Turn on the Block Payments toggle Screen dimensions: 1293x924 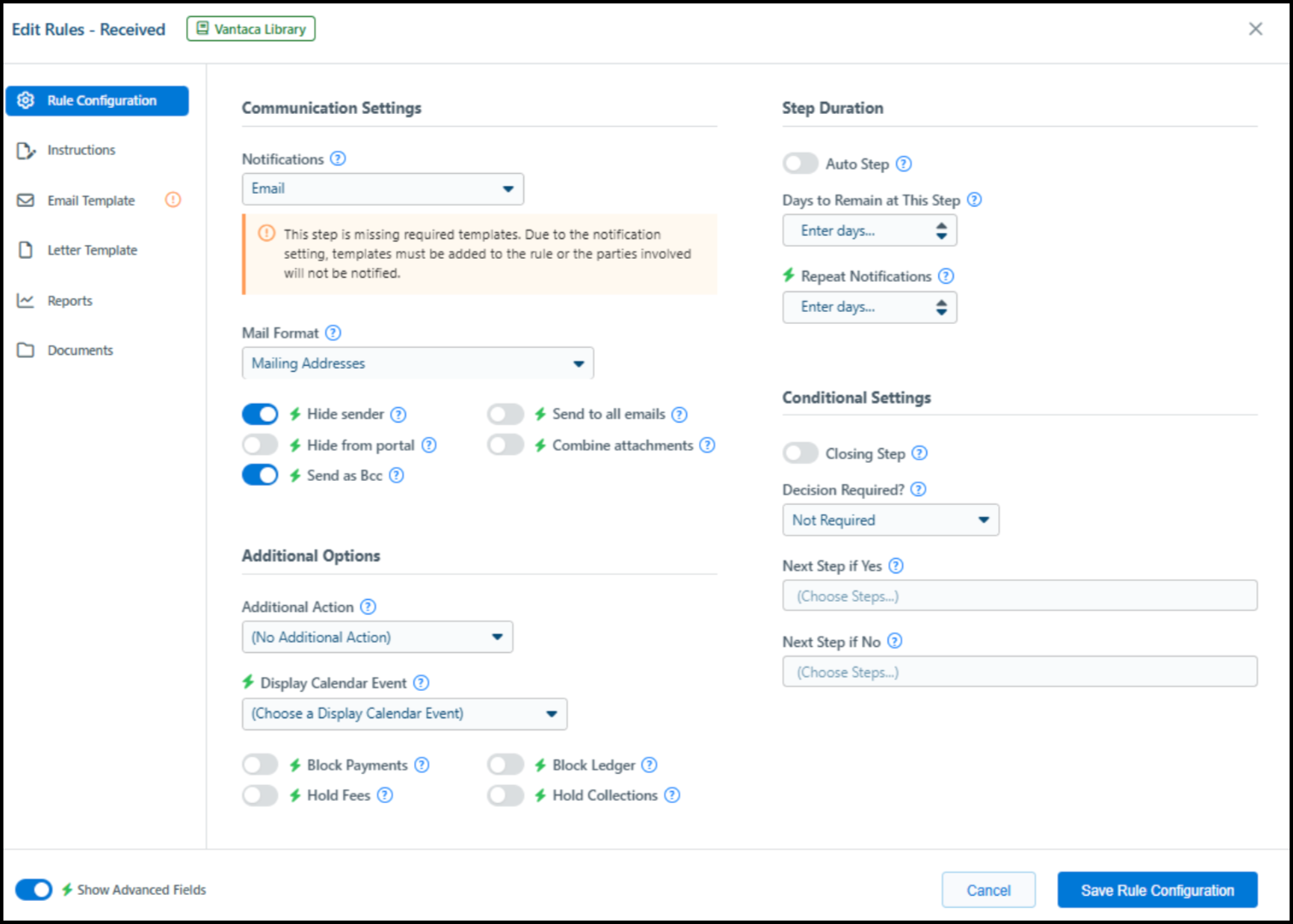click(x=260, y=764)
